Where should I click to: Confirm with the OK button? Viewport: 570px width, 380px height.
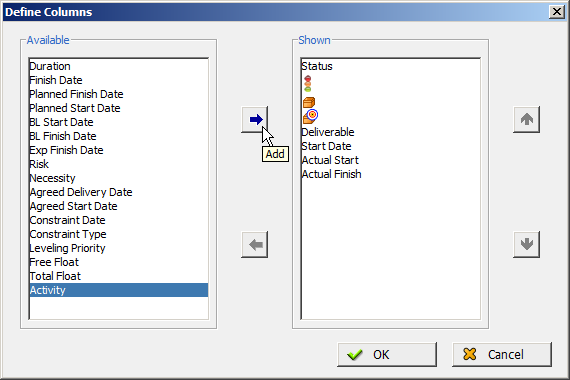point(387,355)
